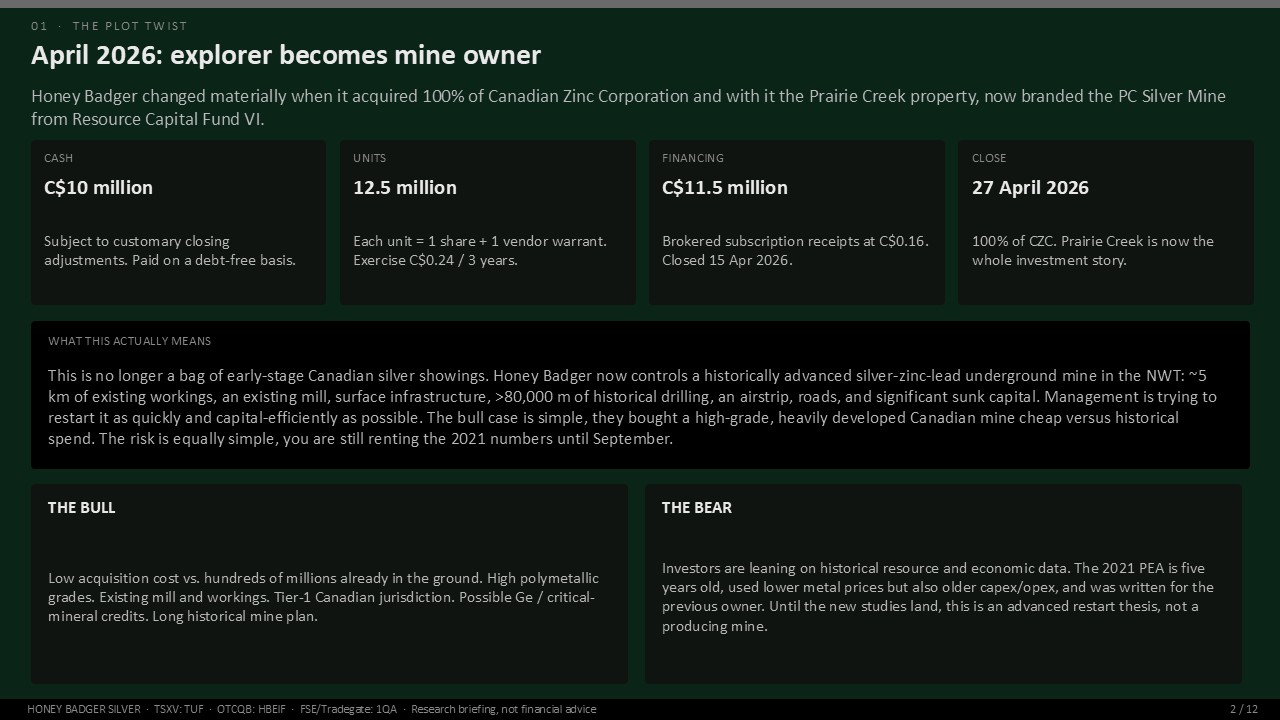Click the bear text starting 'Investors are leaning'
This screenshot has width=1280, height=720.
[x=938, y=597]
